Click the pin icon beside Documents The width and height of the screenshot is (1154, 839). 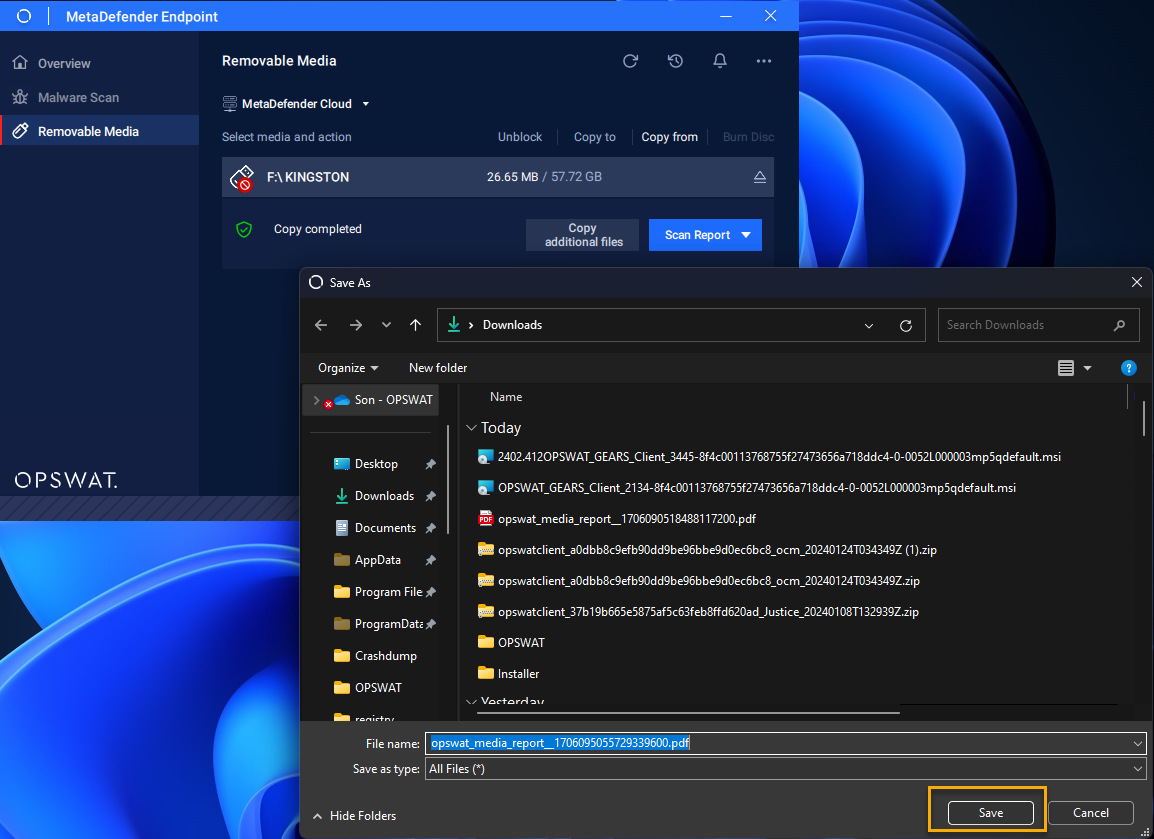tap(431, 528)
